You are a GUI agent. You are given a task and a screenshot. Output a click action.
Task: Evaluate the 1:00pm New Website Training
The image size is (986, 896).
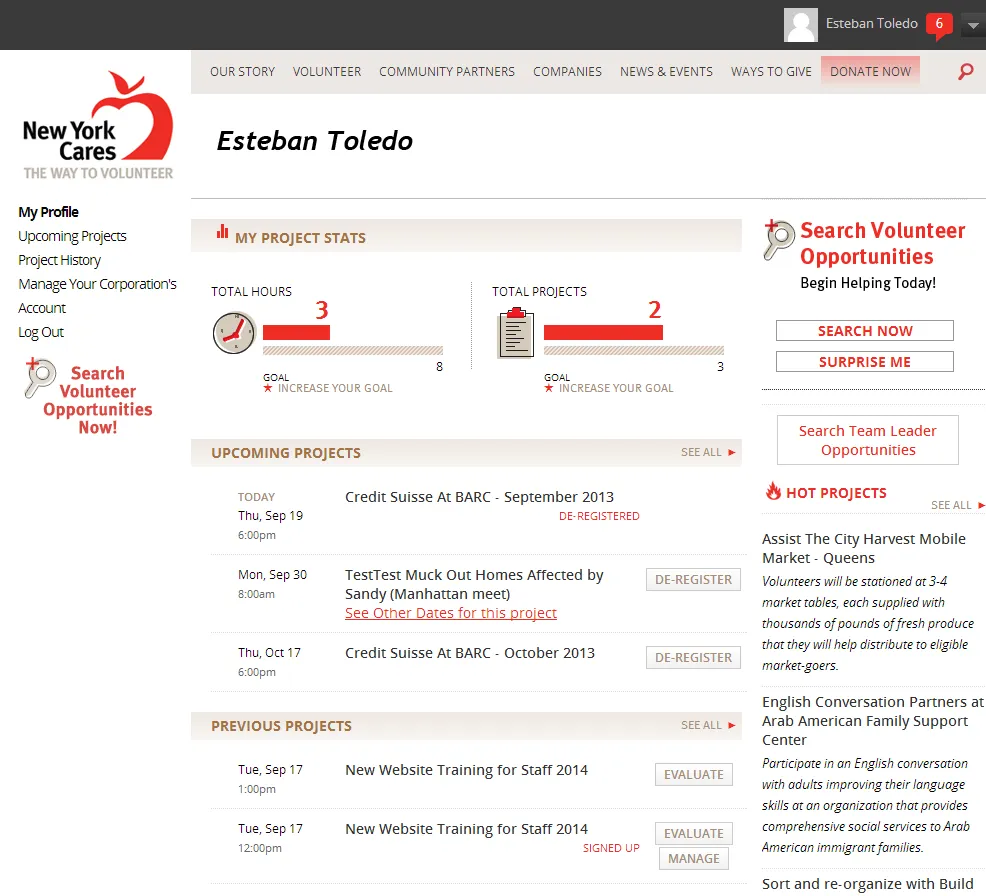tap(694, 774)
